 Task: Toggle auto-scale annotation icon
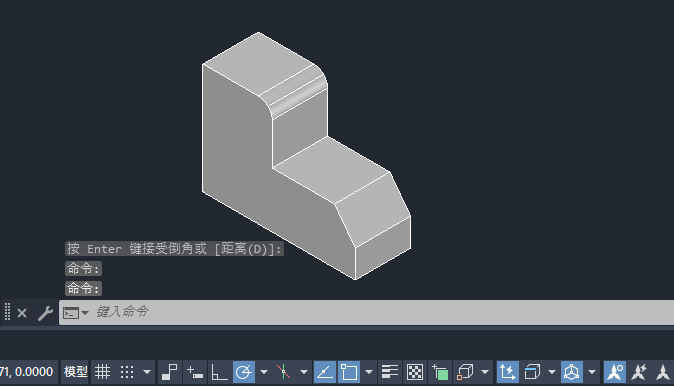[639, 372]
